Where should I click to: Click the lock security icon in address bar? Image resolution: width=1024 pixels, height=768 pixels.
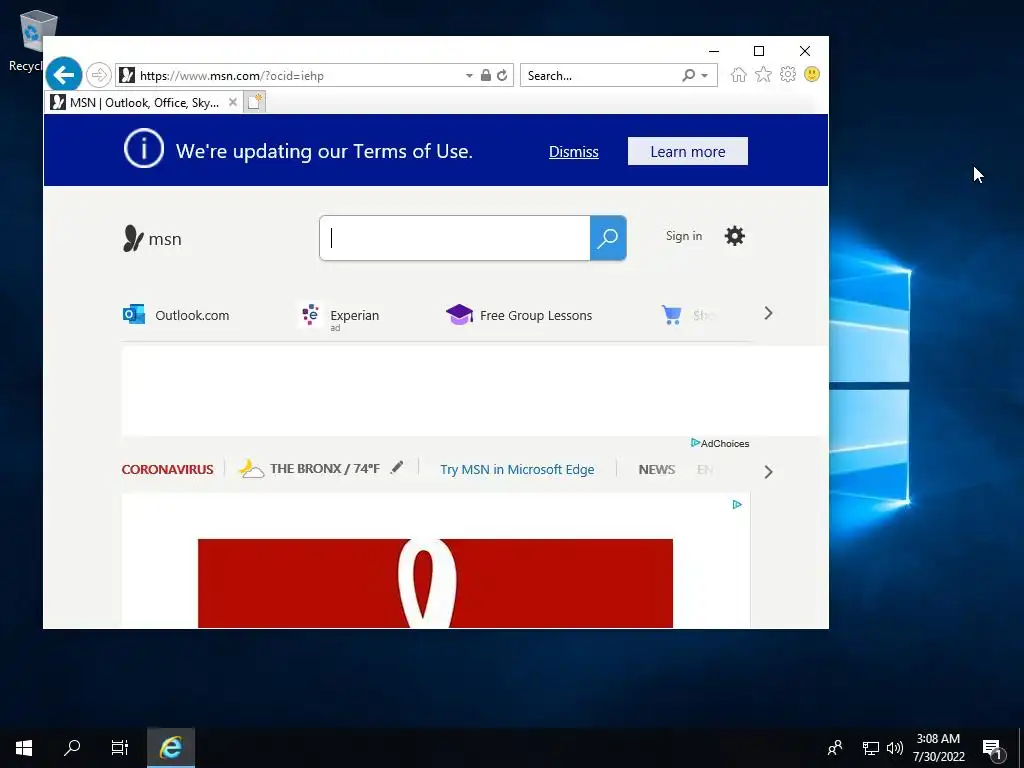pos(485,75)
